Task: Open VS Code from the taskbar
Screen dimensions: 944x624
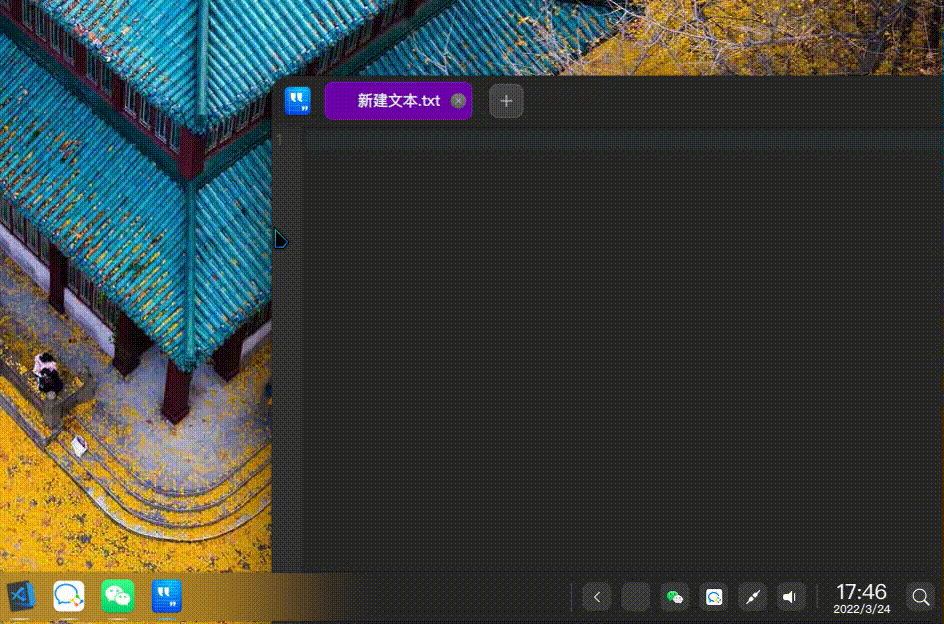Action: point(18,596)
